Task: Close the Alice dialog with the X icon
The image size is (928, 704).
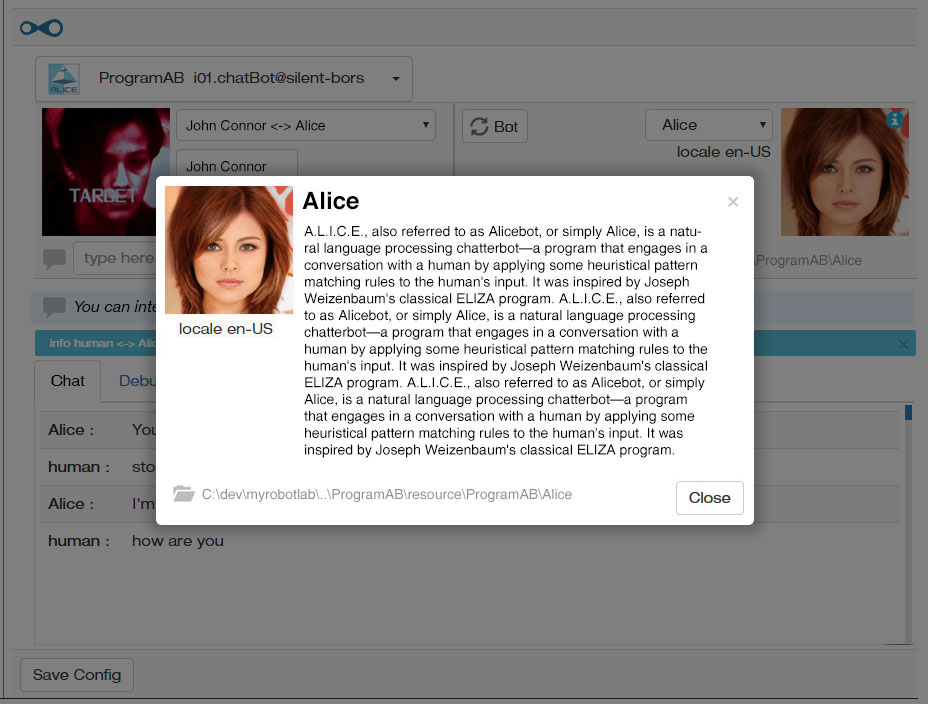Action: 733,202
